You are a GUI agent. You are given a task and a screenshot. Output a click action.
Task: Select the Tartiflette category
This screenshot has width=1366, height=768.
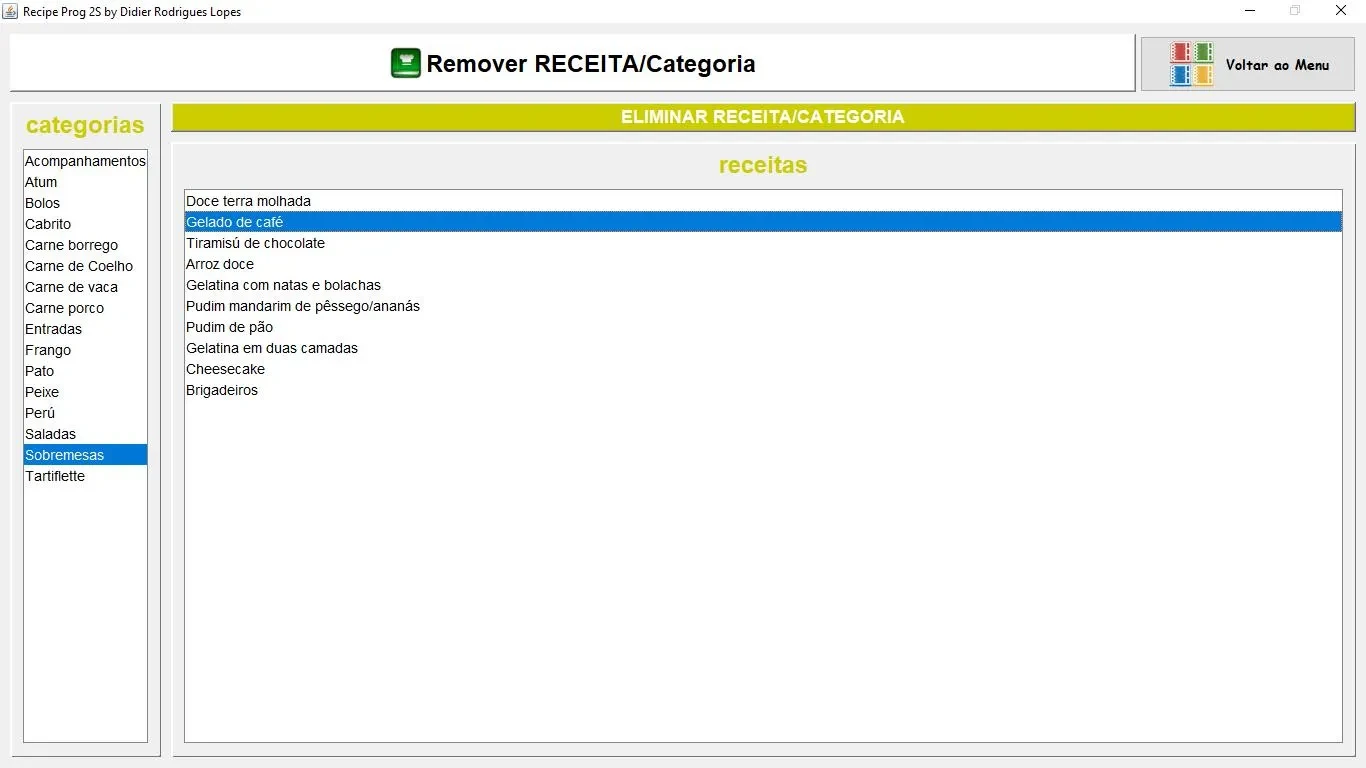pos(55,476)
